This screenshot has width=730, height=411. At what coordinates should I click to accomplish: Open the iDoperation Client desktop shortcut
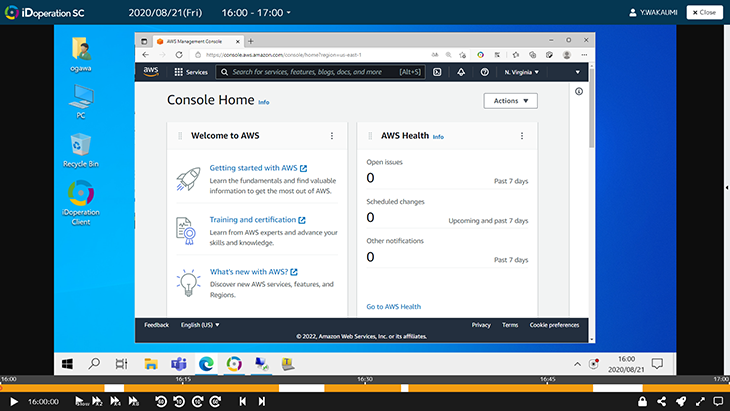point(81,203)
